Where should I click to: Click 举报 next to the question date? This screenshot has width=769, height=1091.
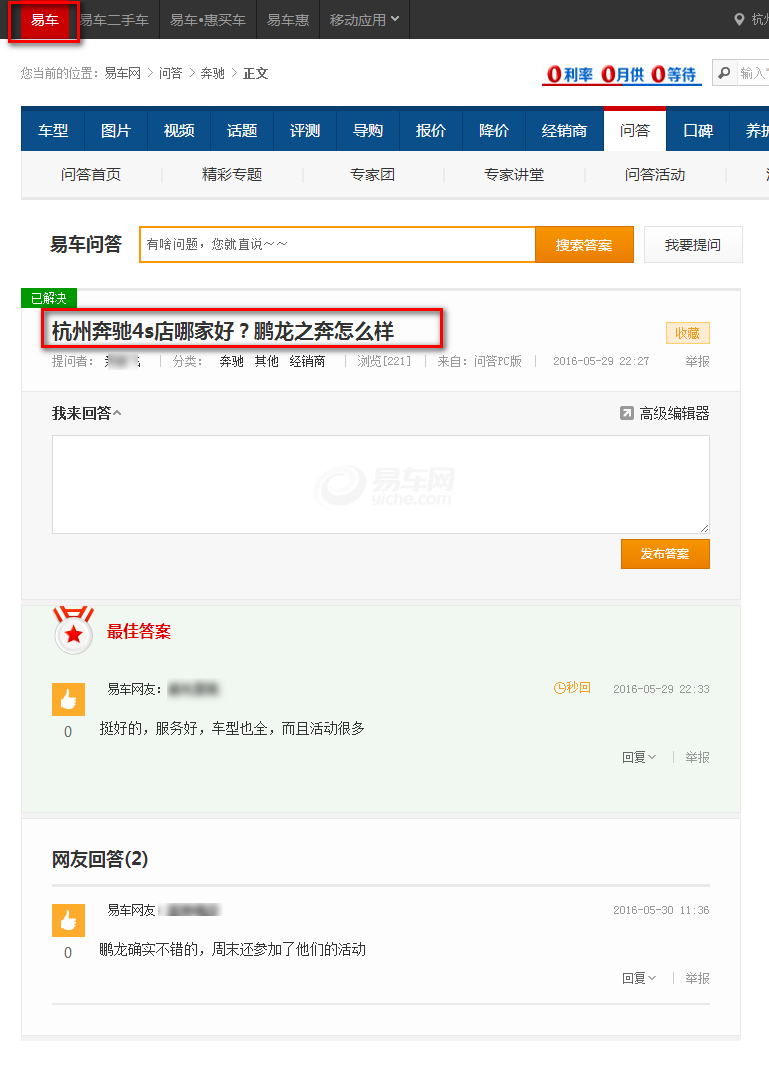697,361
